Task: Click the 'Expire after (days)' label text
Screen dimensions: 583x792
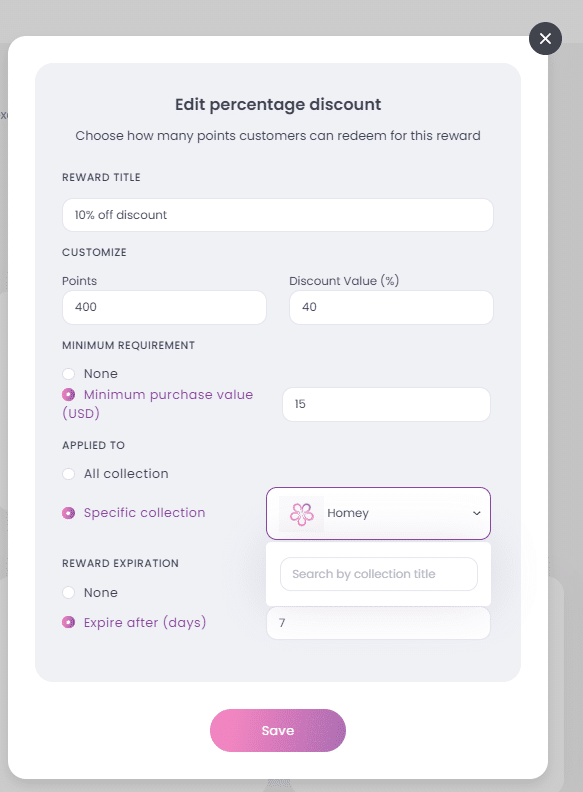Action: (145, 622)
